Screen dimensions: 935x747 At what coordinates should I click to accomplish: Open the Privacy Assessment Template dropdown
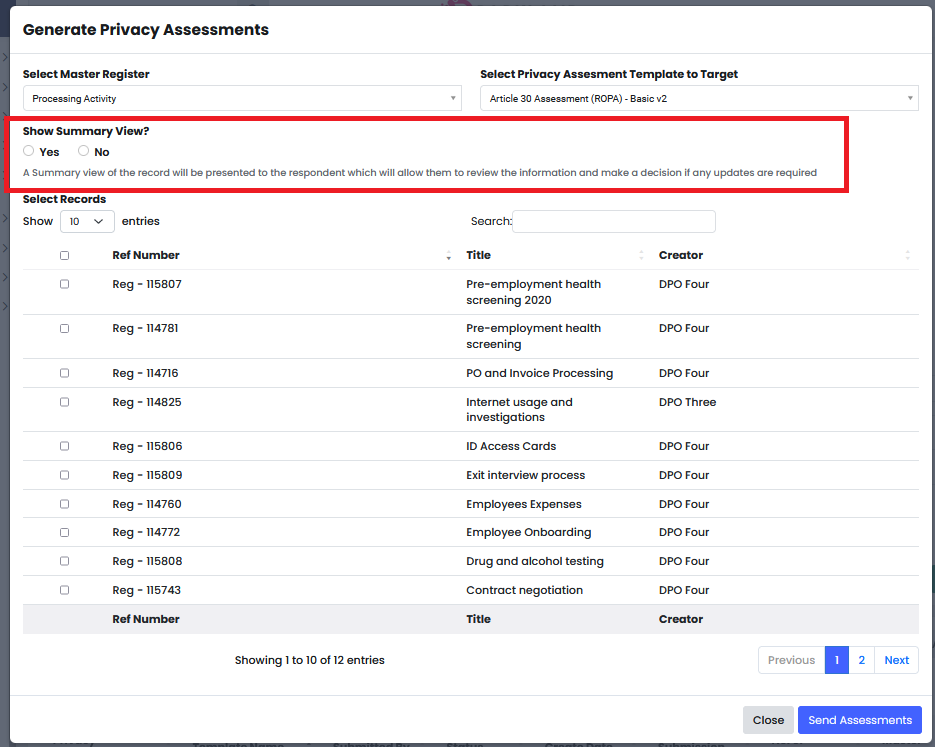699,99
